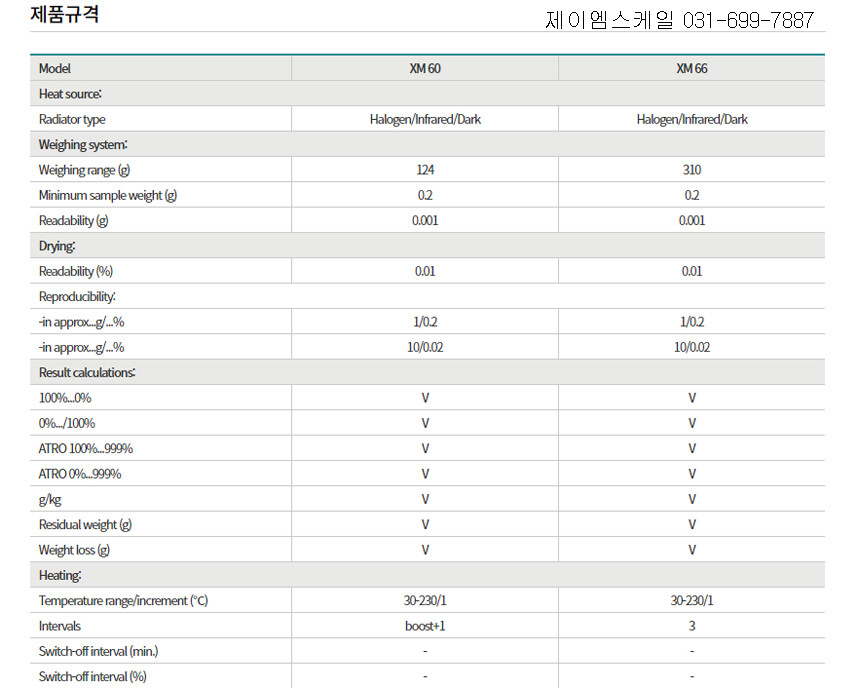
Task: Select the Result calculations section header
Action: [x=87, y=372]
